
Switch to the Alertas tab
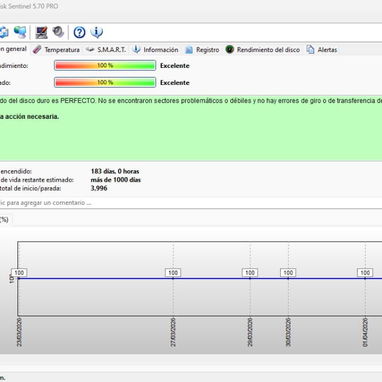click(327, 50)
